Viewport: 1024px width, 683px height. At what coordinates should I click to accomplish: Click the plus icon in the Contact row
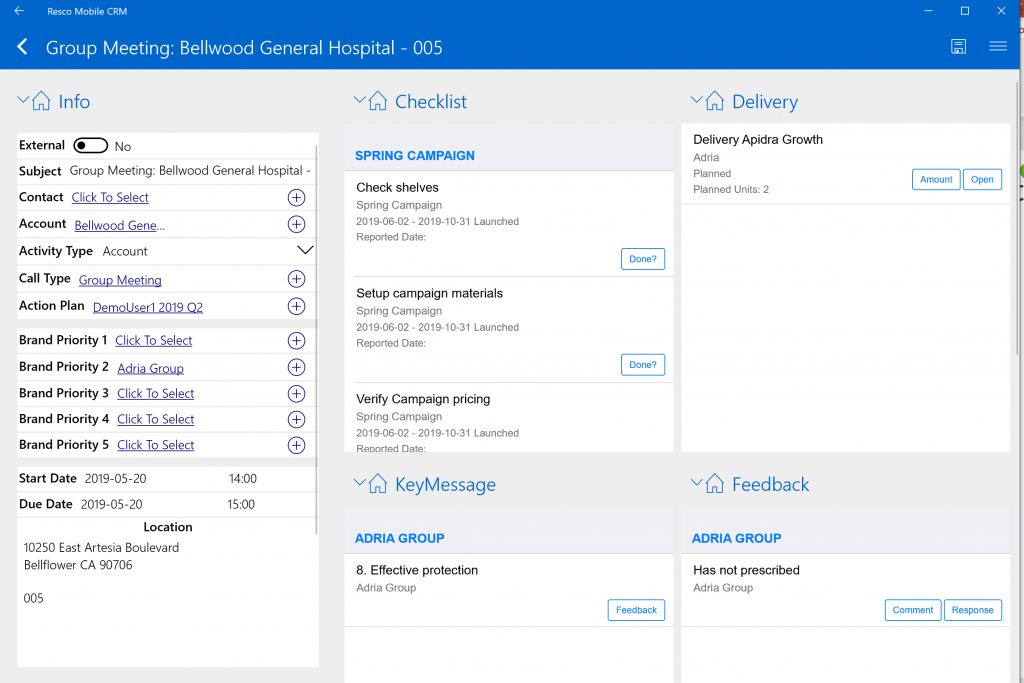(x=296, y=197)
